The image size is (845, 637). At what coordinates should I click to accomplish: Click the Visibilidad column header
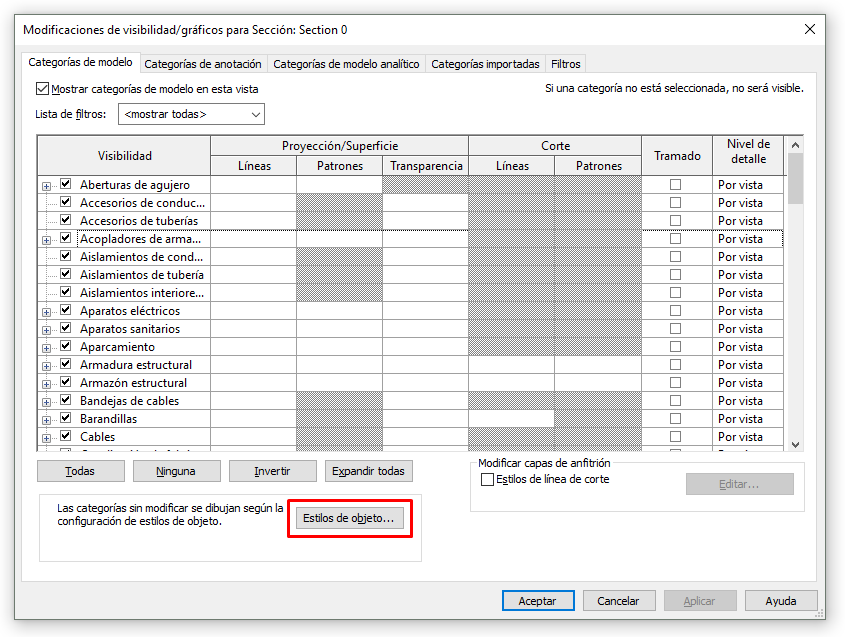[124, 156]
